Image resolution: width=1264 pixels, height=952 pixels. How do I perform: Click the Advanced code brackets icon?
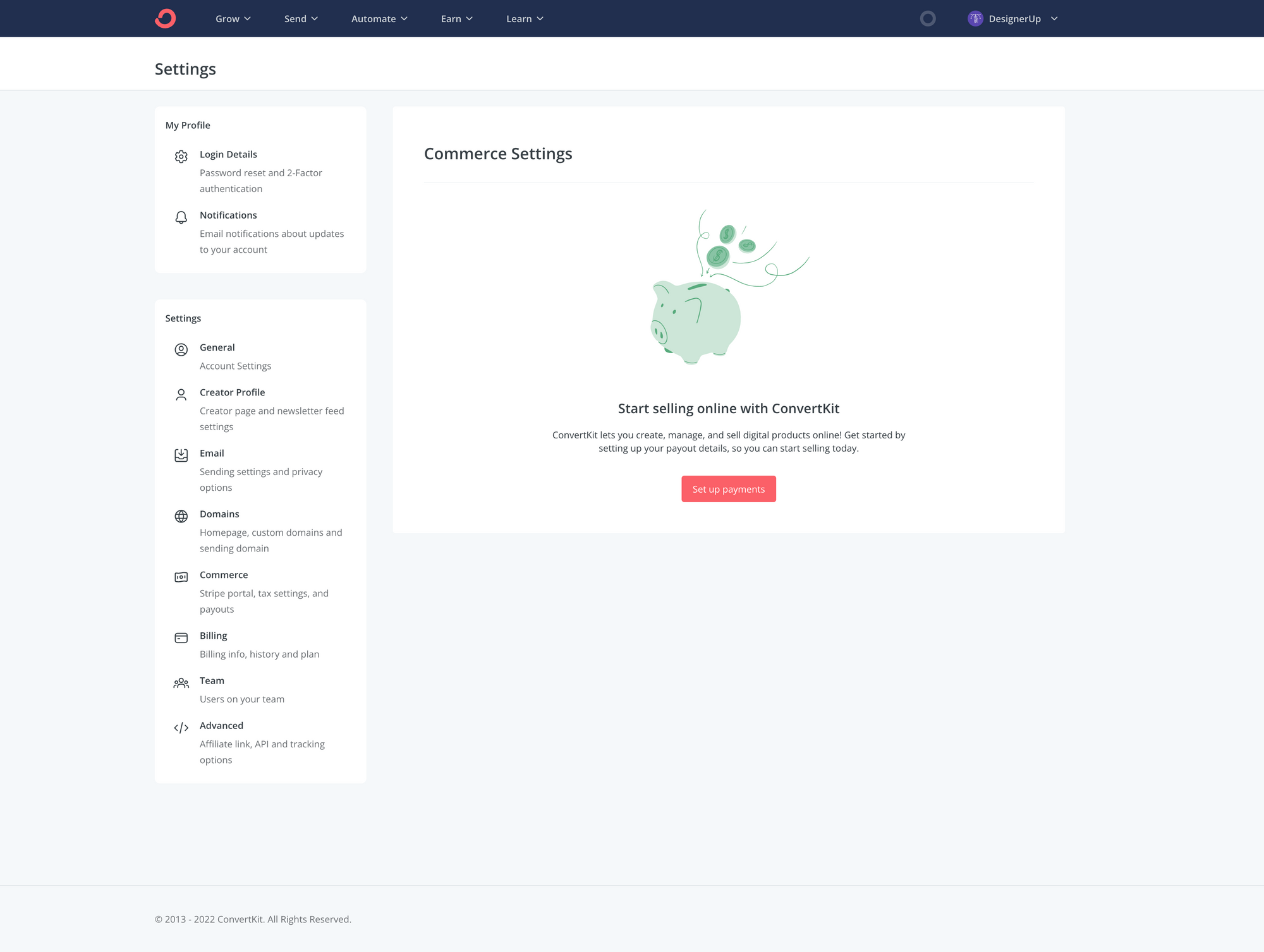click(x=181, y=728)
